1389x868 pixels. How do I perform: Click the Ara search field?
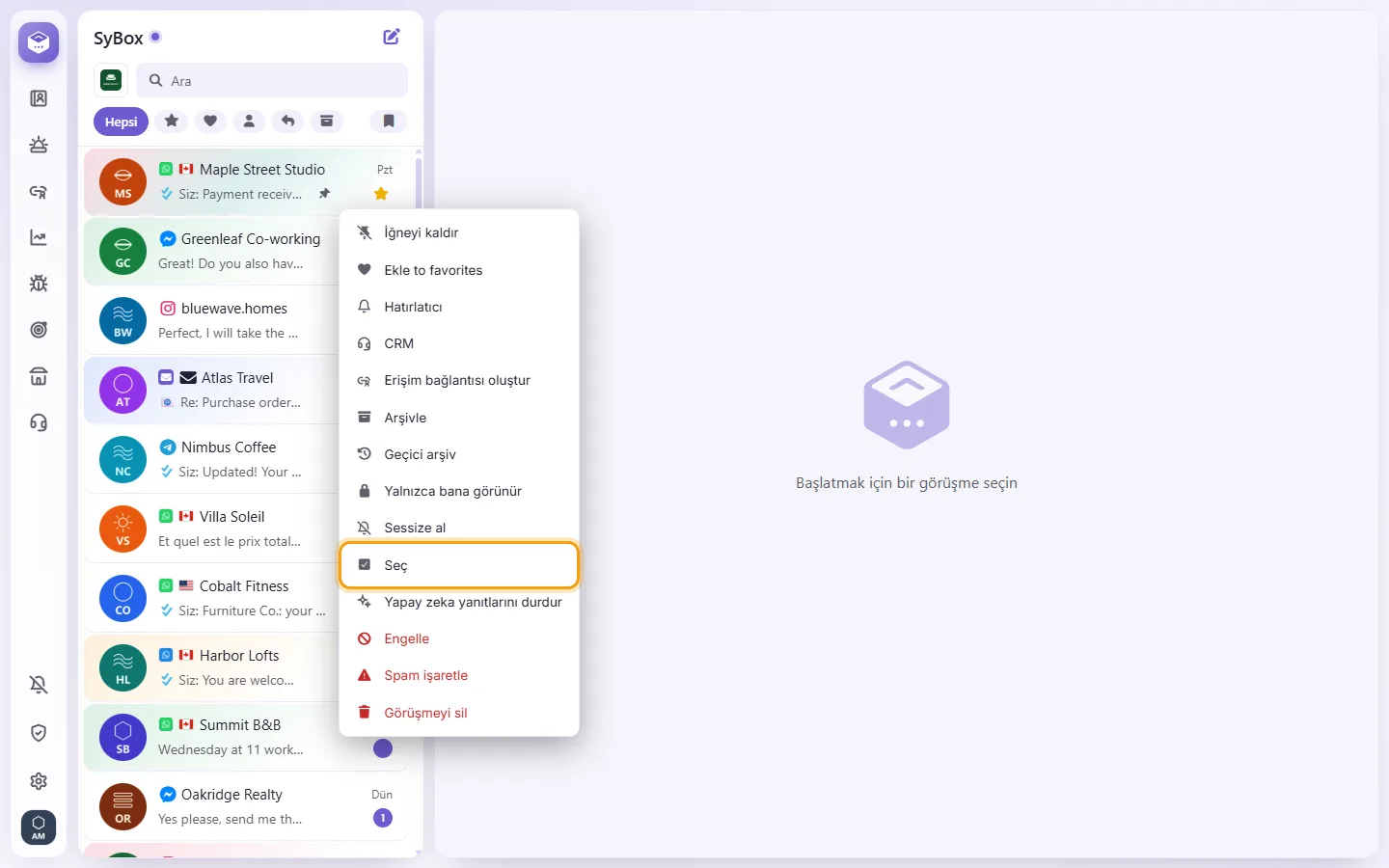[x=272, y=81]
